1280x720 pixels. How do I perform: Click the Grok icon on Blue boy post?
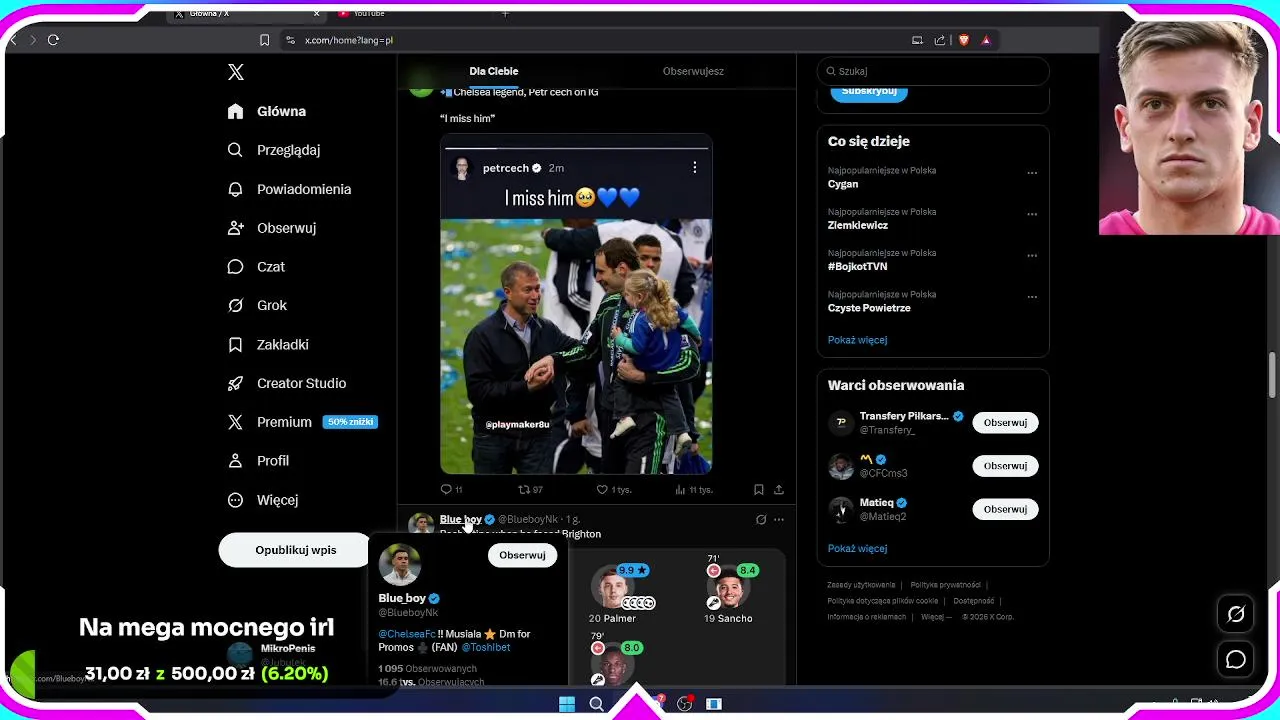[x=761, y=520]
